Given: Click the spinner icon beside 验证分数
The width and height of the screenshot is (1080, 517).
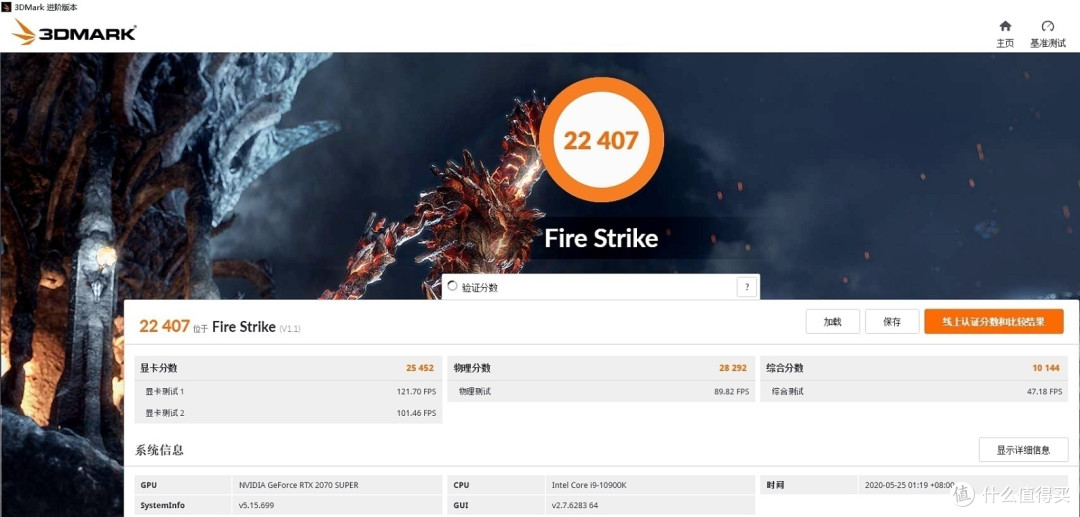Looking at the screenshot, I should coord(453,286).
